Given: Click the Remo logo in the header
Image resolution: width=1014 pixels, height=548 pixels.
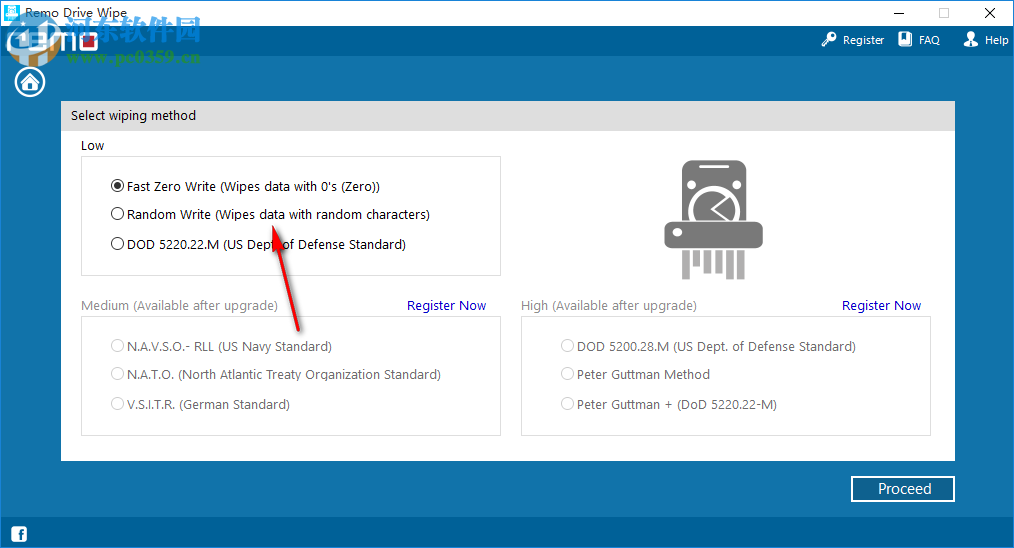Looking at the screenshot, I should pos(52,41).
